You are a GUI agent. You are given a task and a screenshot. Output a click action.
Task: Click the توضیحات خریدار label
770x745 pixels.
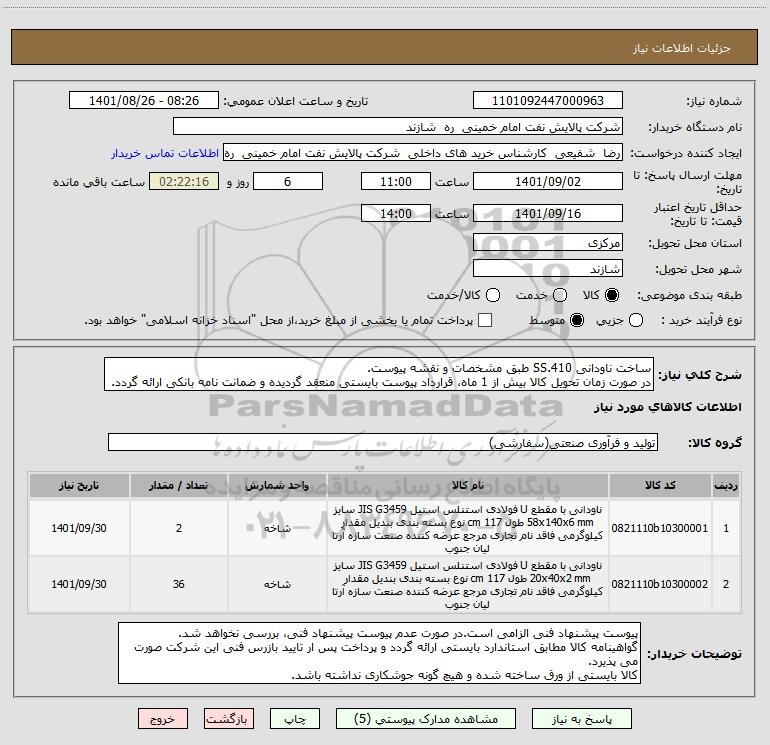pyautogui.click(x=694, y=654)
